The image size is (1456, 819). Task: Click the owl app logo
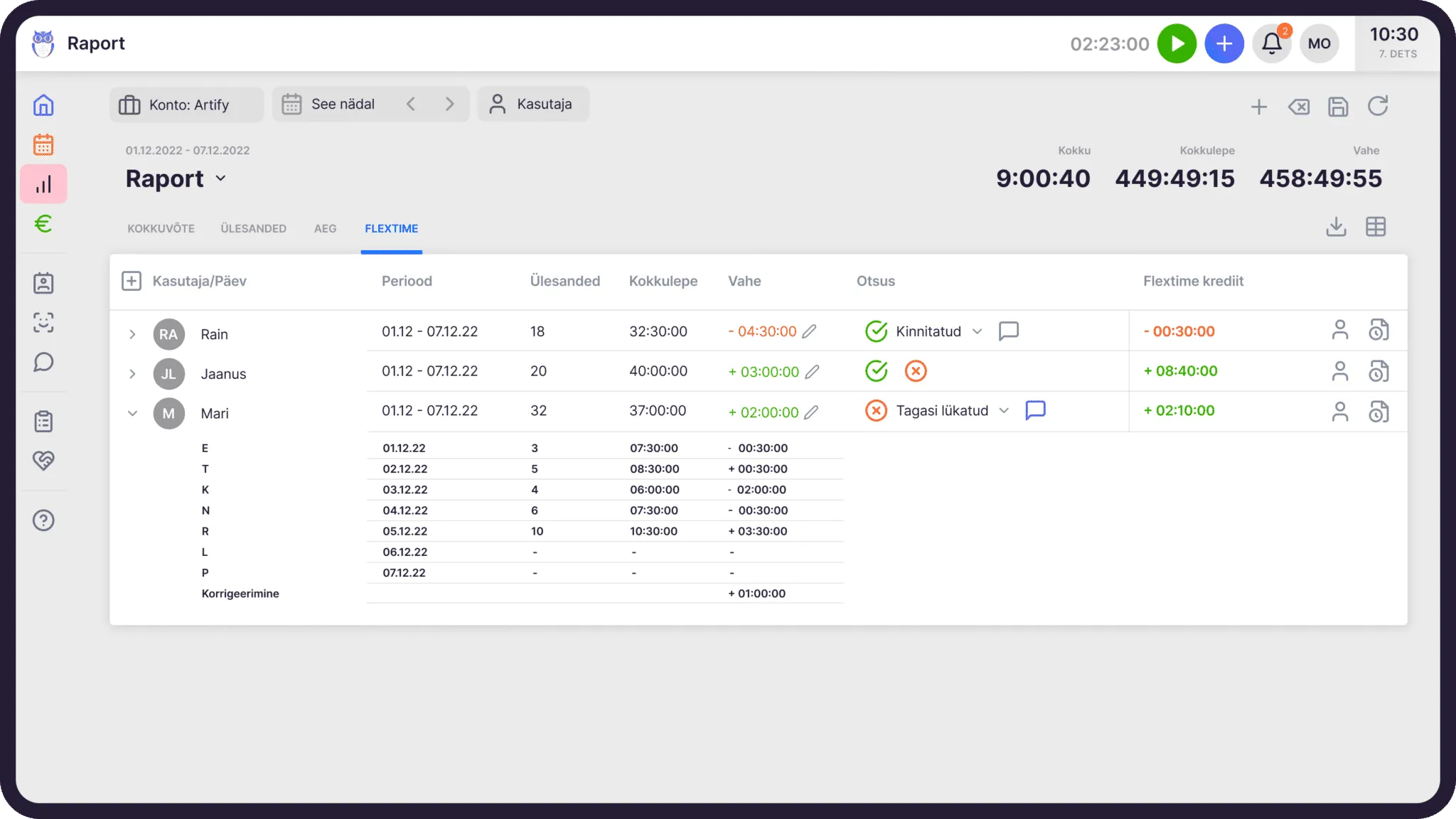(43, 43)
